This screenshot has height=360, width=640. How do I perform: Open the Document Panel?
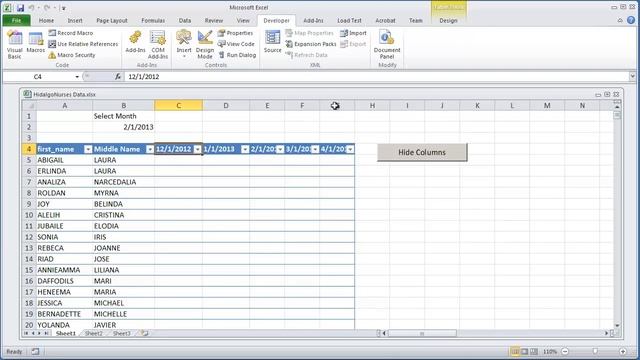pyautogui.click(x=387, y=44)
